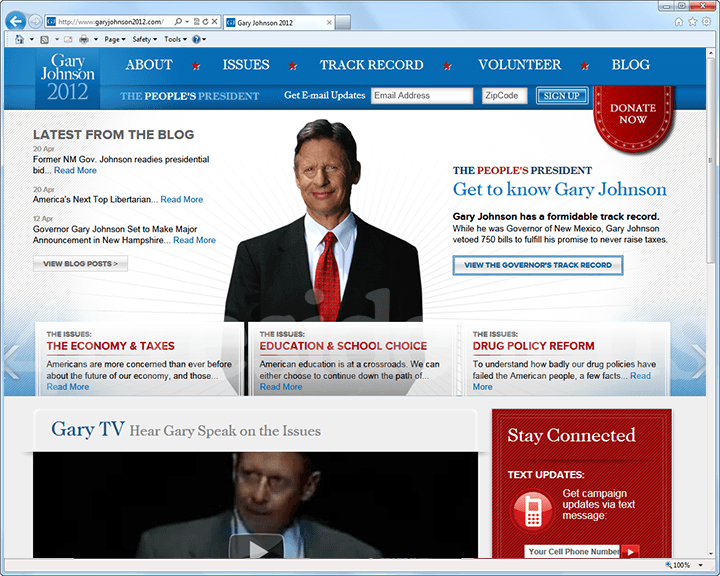Click the VIEW BLOG POSTS button
This screenshot has width=720, height=576.
click(80, 264)
